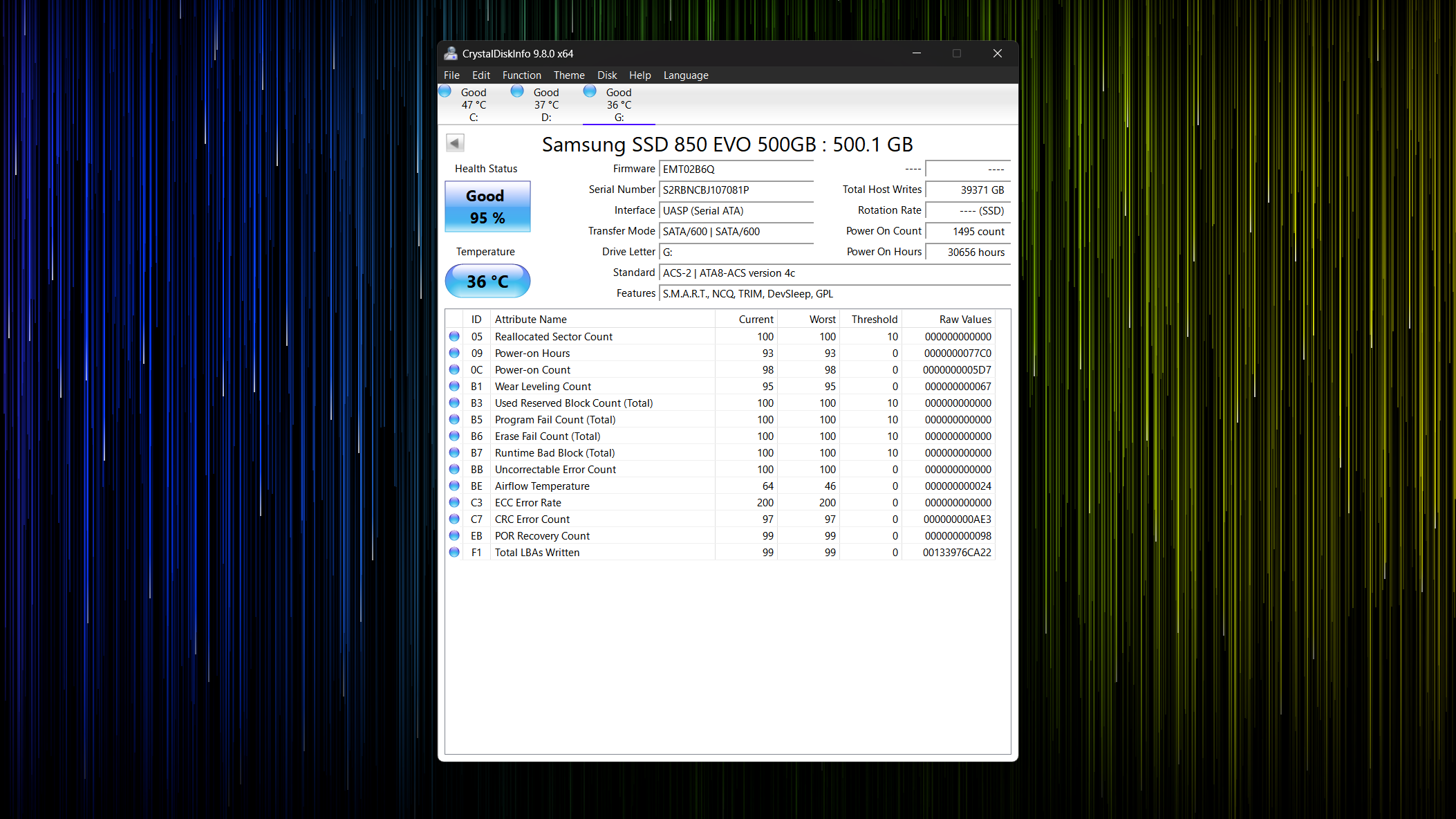Click the Total Host Writes value 39371 GB
Viewport: 1456px width, 819px height.
tap(968, 190)
